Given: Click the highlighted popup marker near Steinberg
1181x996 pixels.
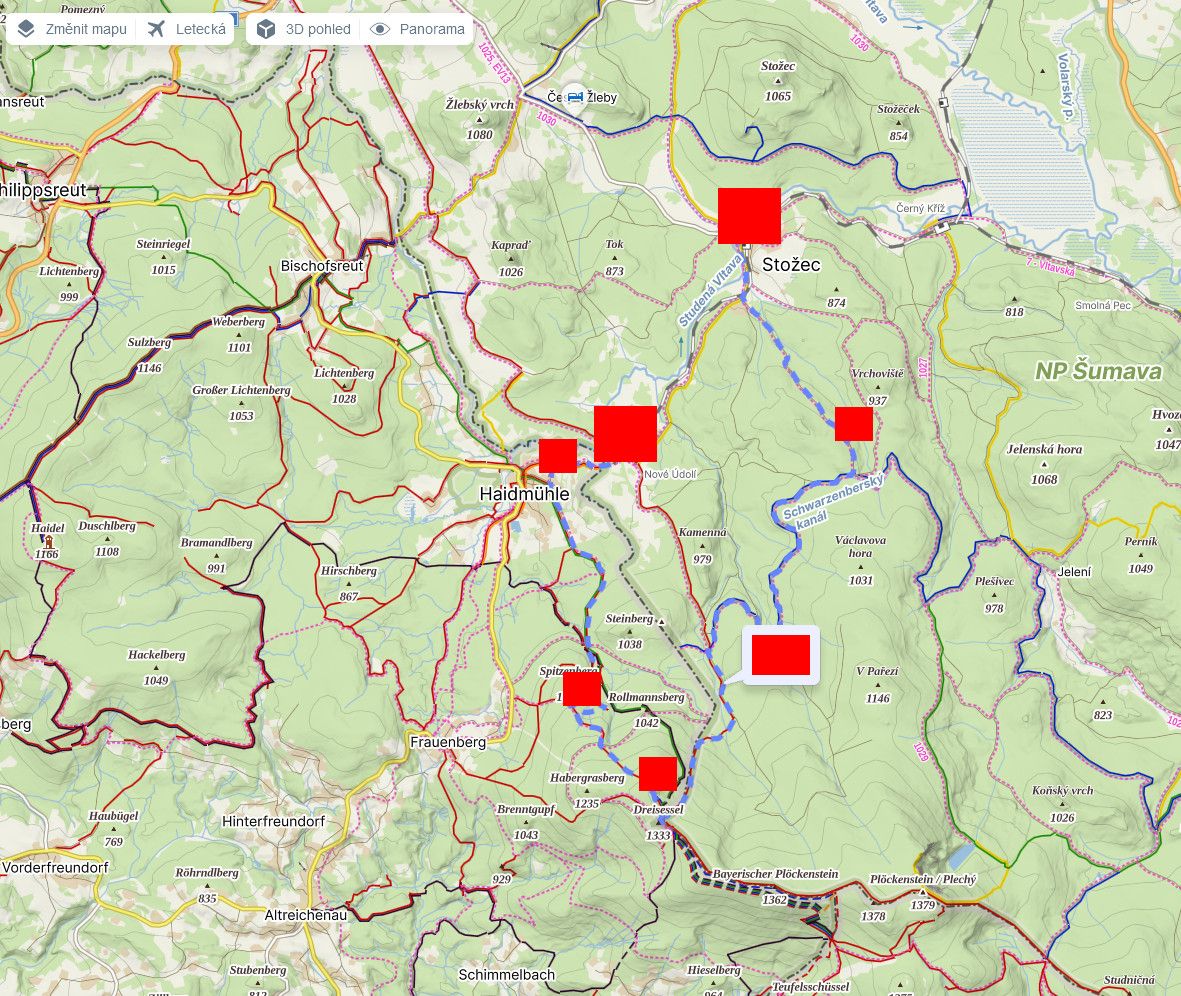Looking at the screenshot, I should click(781, 655).
